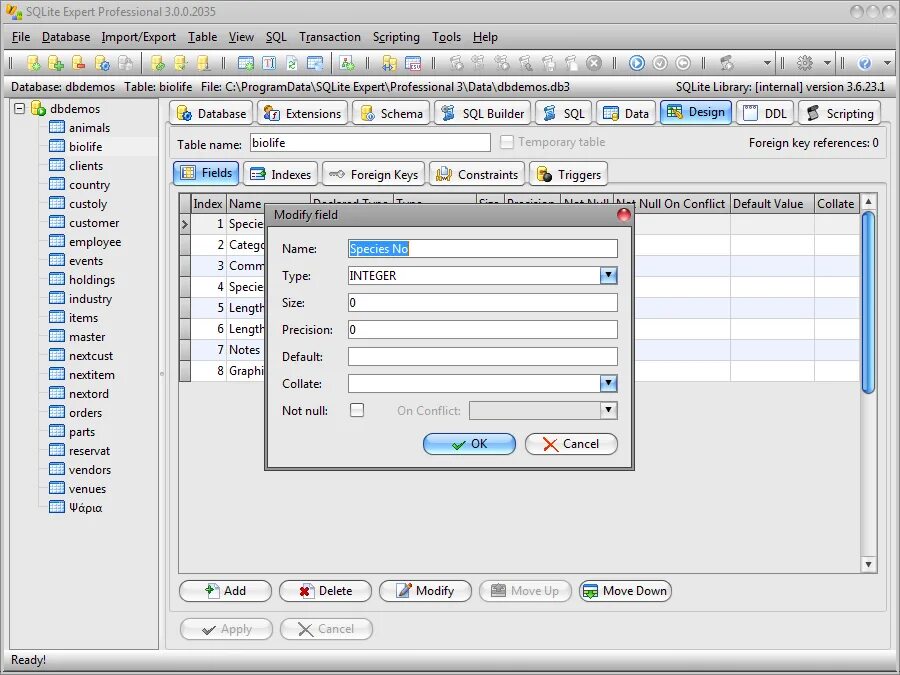
Task: Click the New Table toolbar icon
Action: pos(246,63)
